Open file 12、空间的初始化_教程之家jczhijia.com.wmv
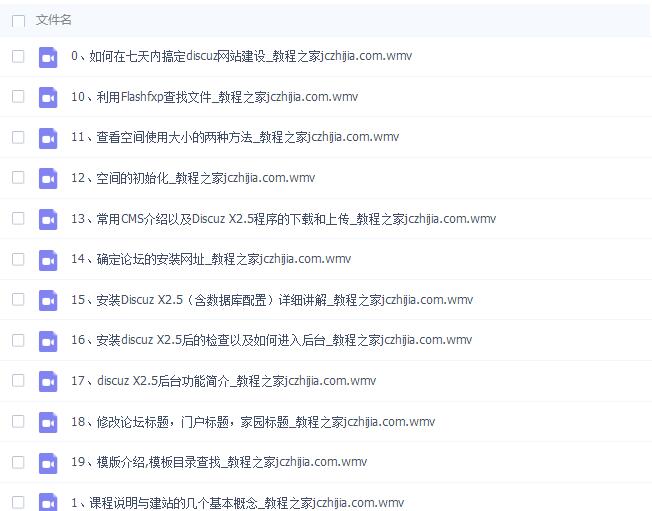The width and height of the screenshot is (652, 511). 193,178
